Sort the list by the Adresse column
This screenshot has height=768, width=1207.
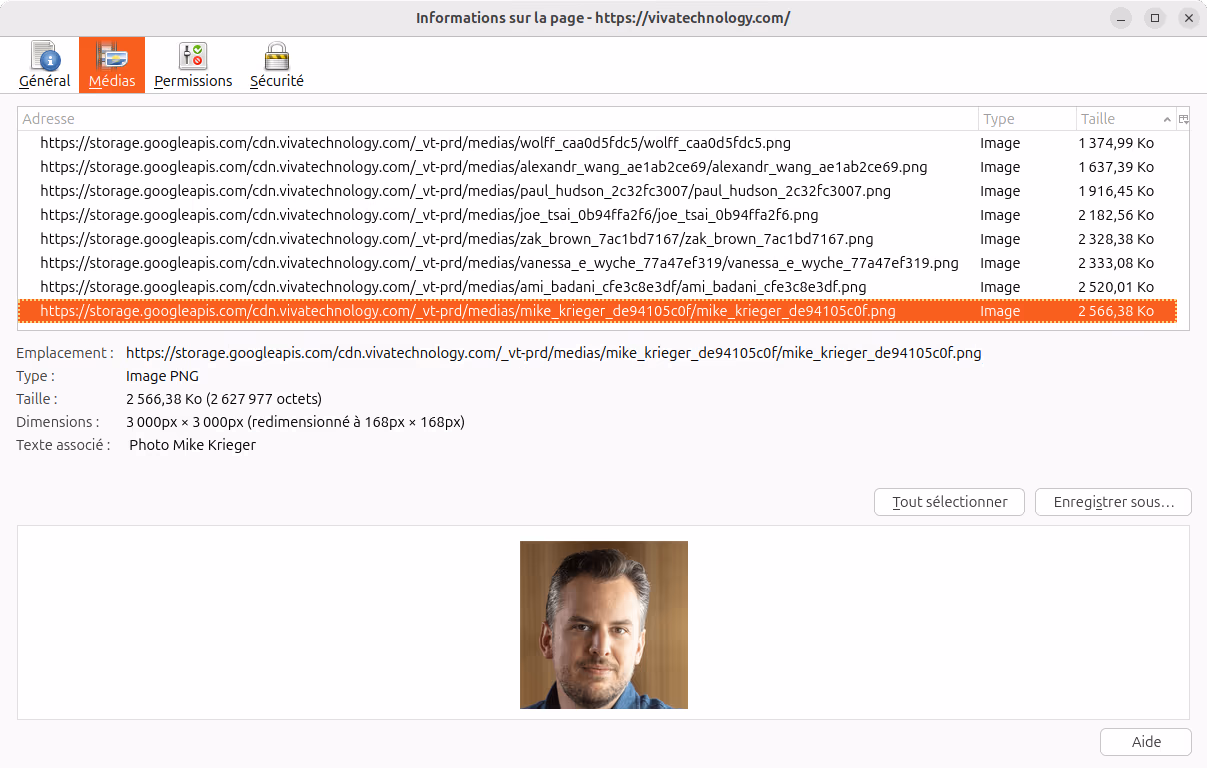(498, 119)
